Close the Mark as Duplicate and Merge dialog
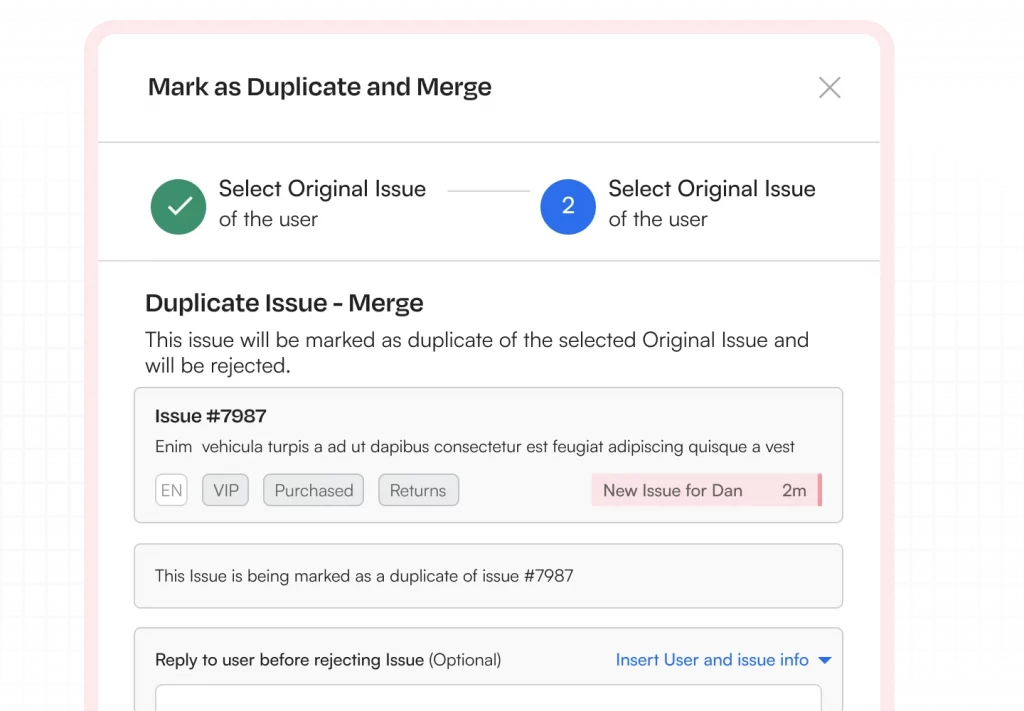Screen dimensions: 1024x711 (x=829, y=87)
